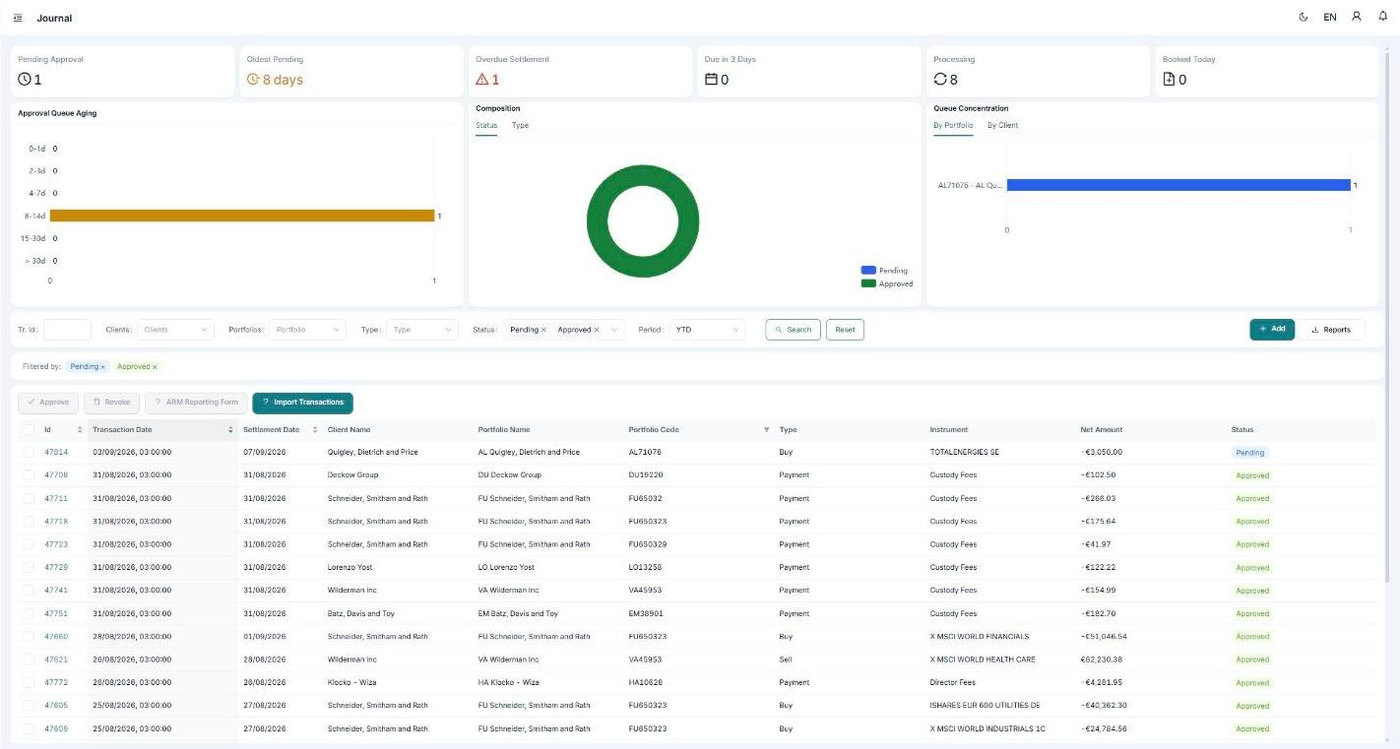Click the Search button
Viewport: 1400px width, 749px height.
(x=793, y=329)
